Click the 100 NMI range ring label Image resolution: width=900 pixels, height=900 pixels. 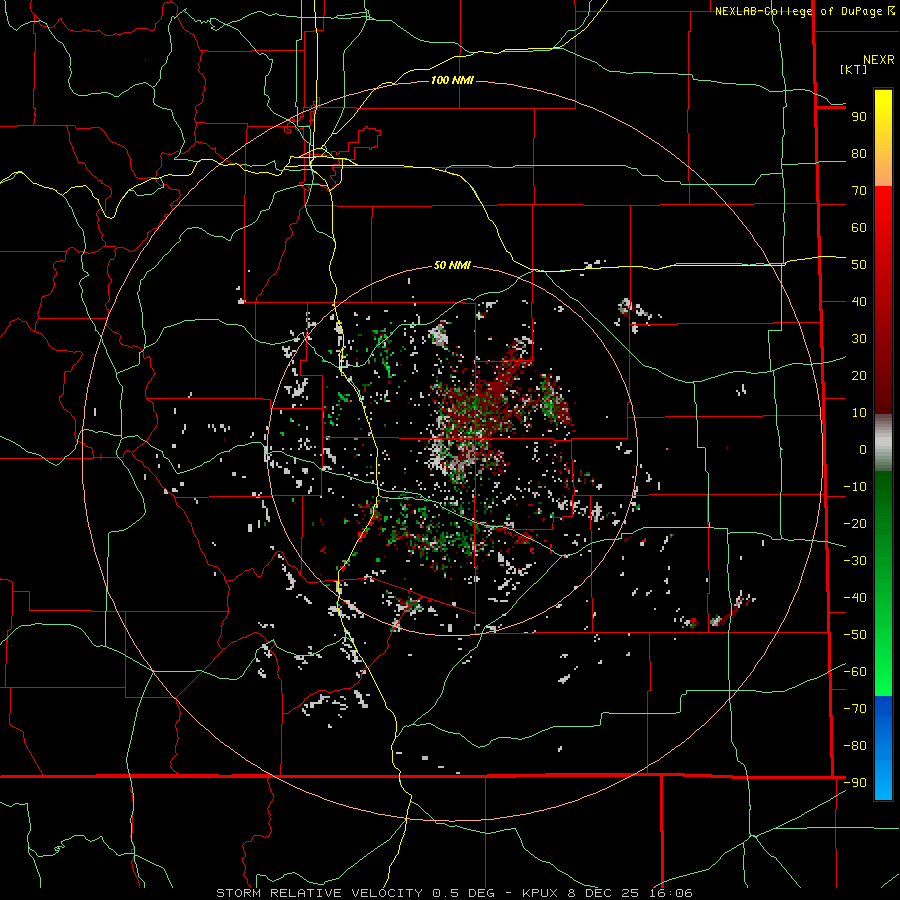tap(452, 80)
